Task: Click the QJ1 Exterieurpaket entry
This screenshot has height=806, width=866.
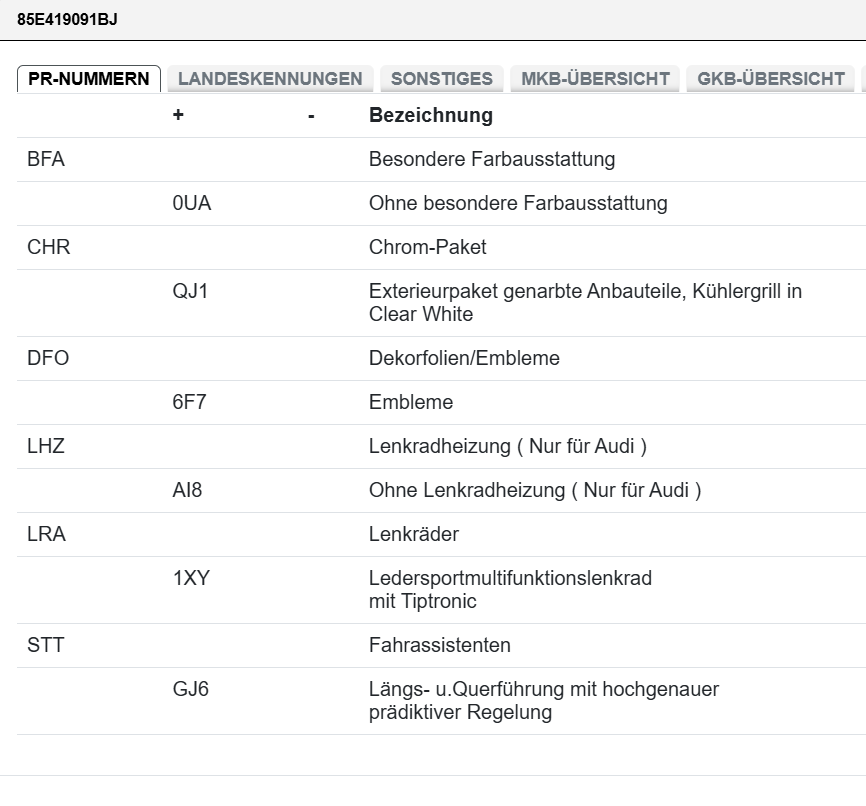Action: (x=441, y=303)
